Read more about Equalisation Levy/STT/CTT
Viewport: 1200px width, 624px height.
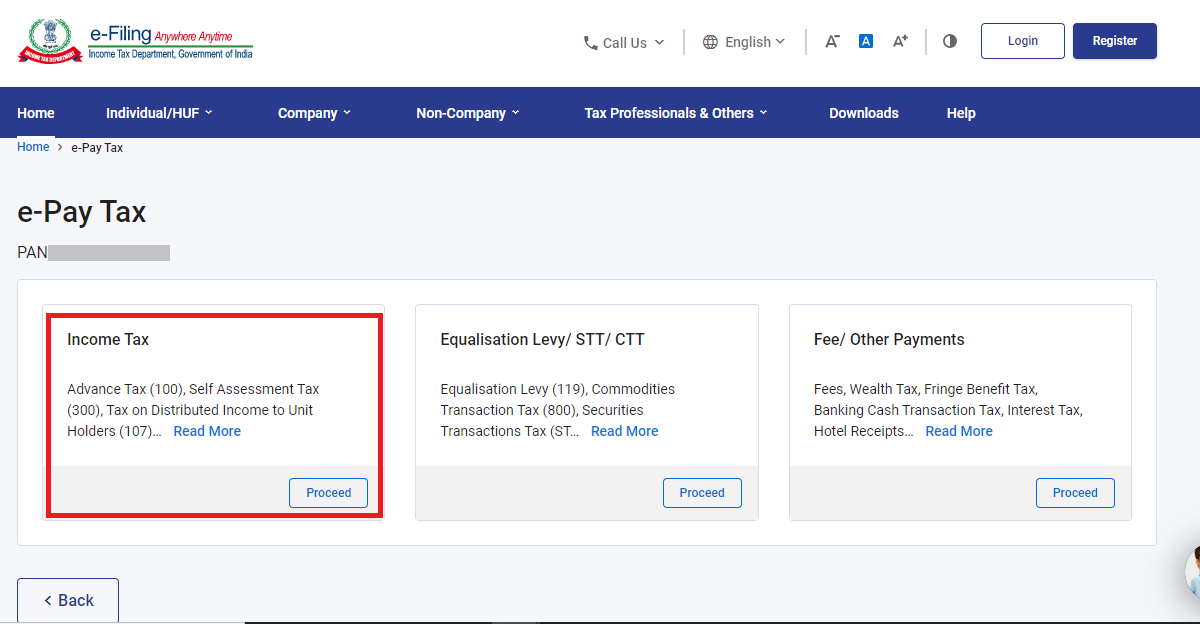tap(624, 430)
